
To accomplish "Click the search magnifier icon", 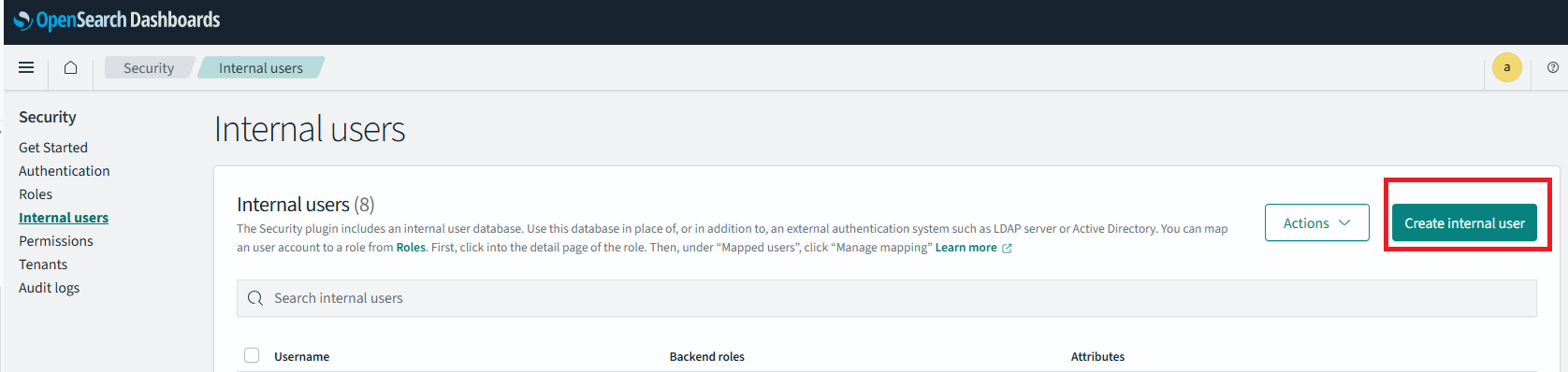I will pyautogui.click(x=255, y=298).
